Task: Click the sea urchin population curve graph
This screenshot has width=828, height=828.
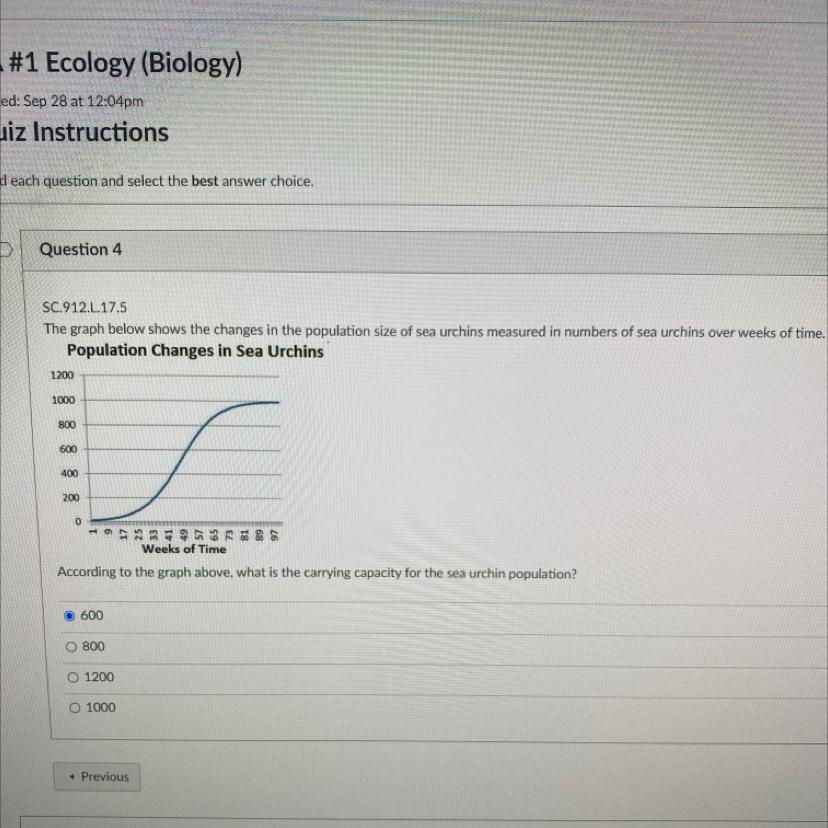Action: click(185, 450)
